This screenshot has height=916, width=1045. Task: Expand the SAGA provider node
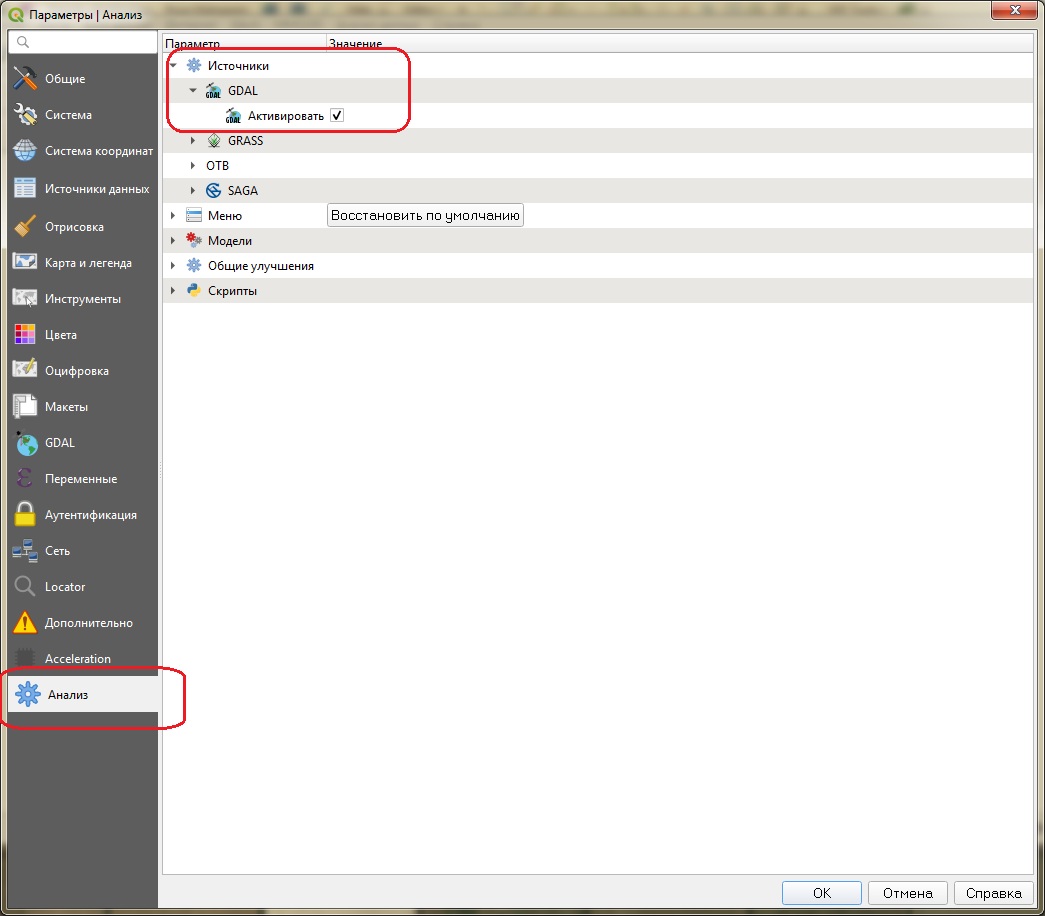pyautogui.click(x=193, y=191)
